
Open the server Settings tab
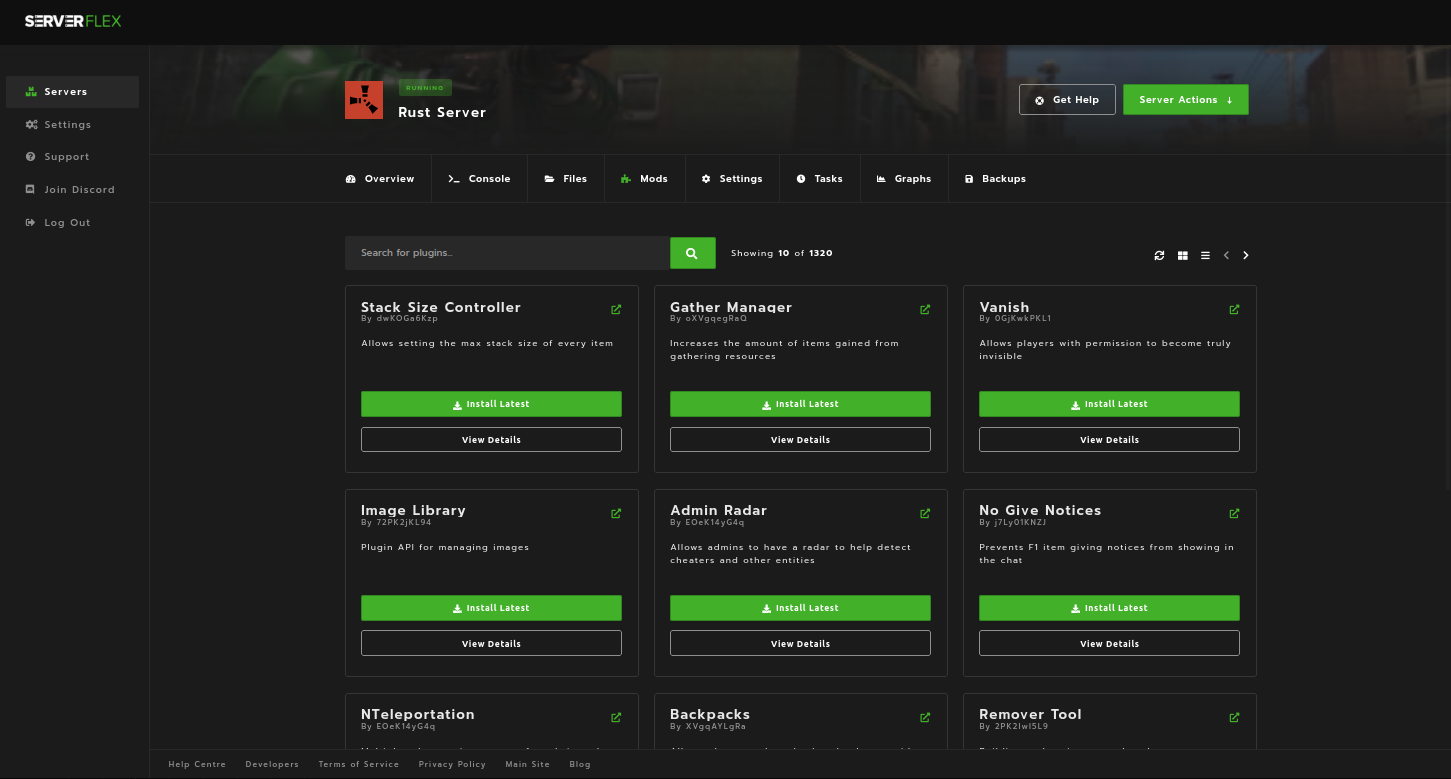point(732,179)
